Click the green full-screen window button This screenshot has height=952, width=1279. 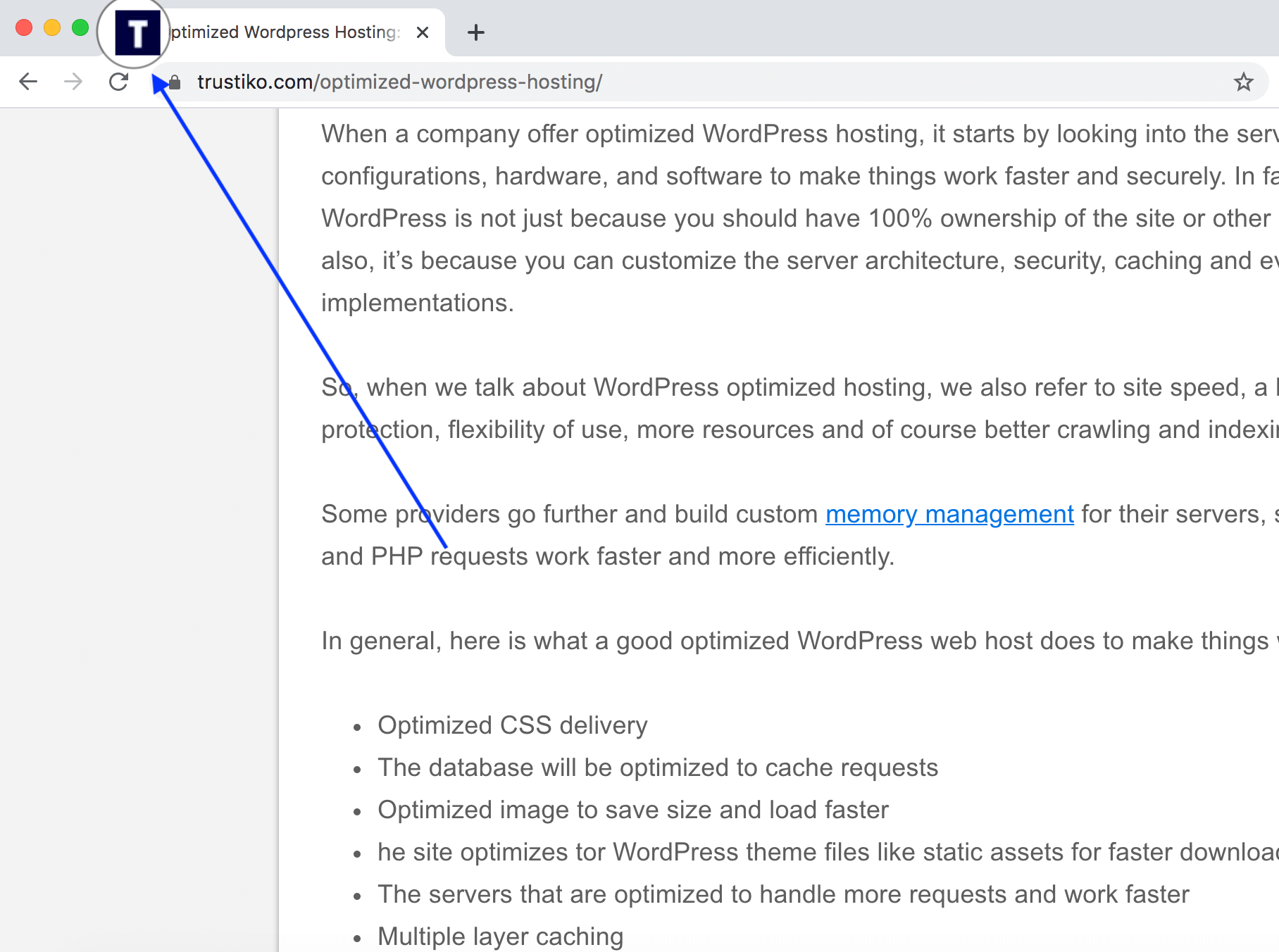[x=79, y=28]
